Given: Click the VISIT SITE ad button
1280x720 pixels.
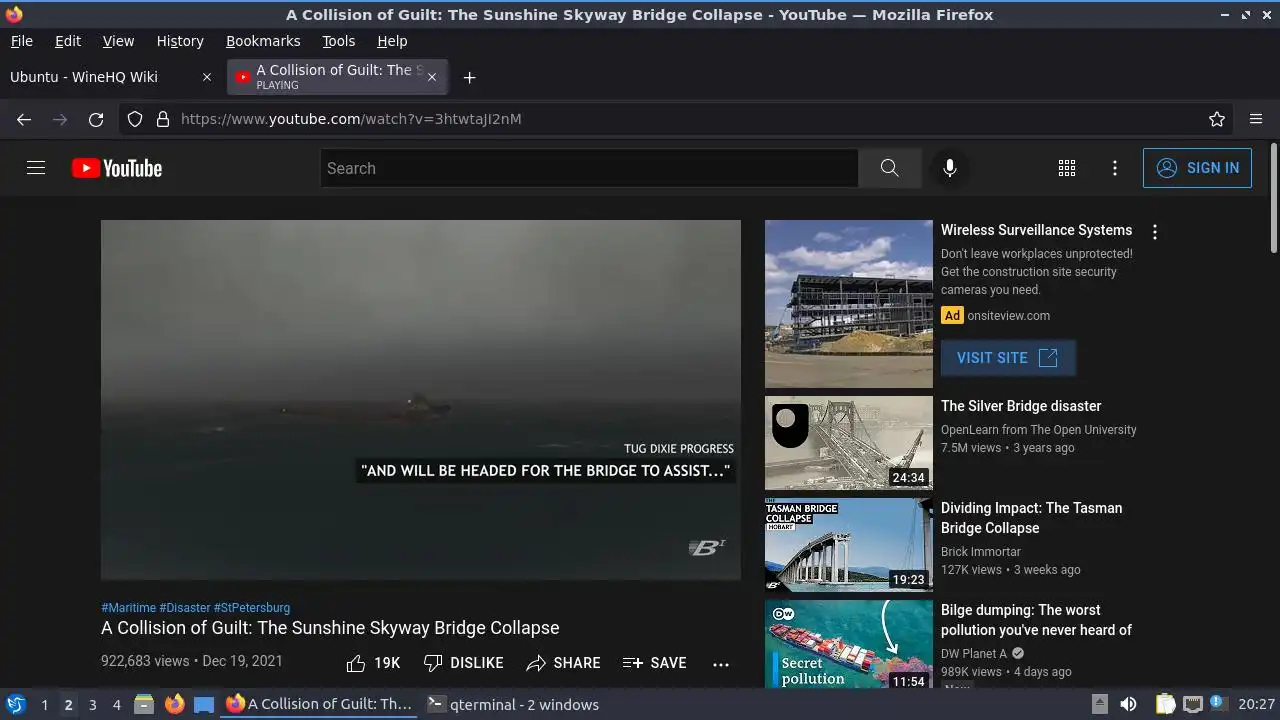Looking at the screenshot, I should 1008,358.
